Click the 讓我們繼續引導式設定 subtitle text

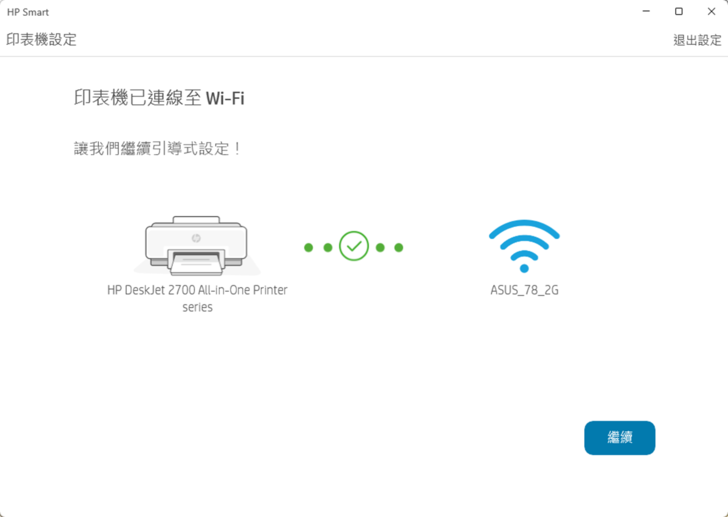coord(158,149)
